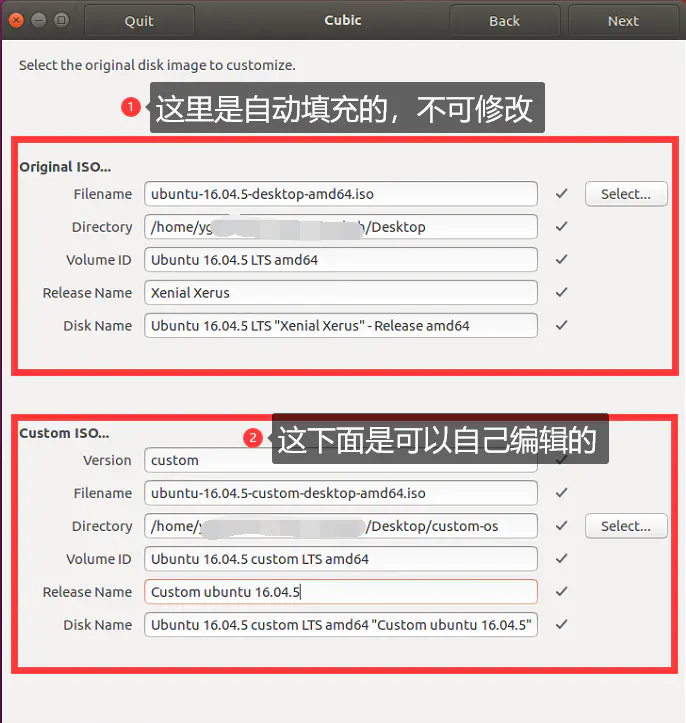Click the Original Release Name 'Xenial Xerus' field
This screenshot has height=723, width=686.
tap(341, 293)
